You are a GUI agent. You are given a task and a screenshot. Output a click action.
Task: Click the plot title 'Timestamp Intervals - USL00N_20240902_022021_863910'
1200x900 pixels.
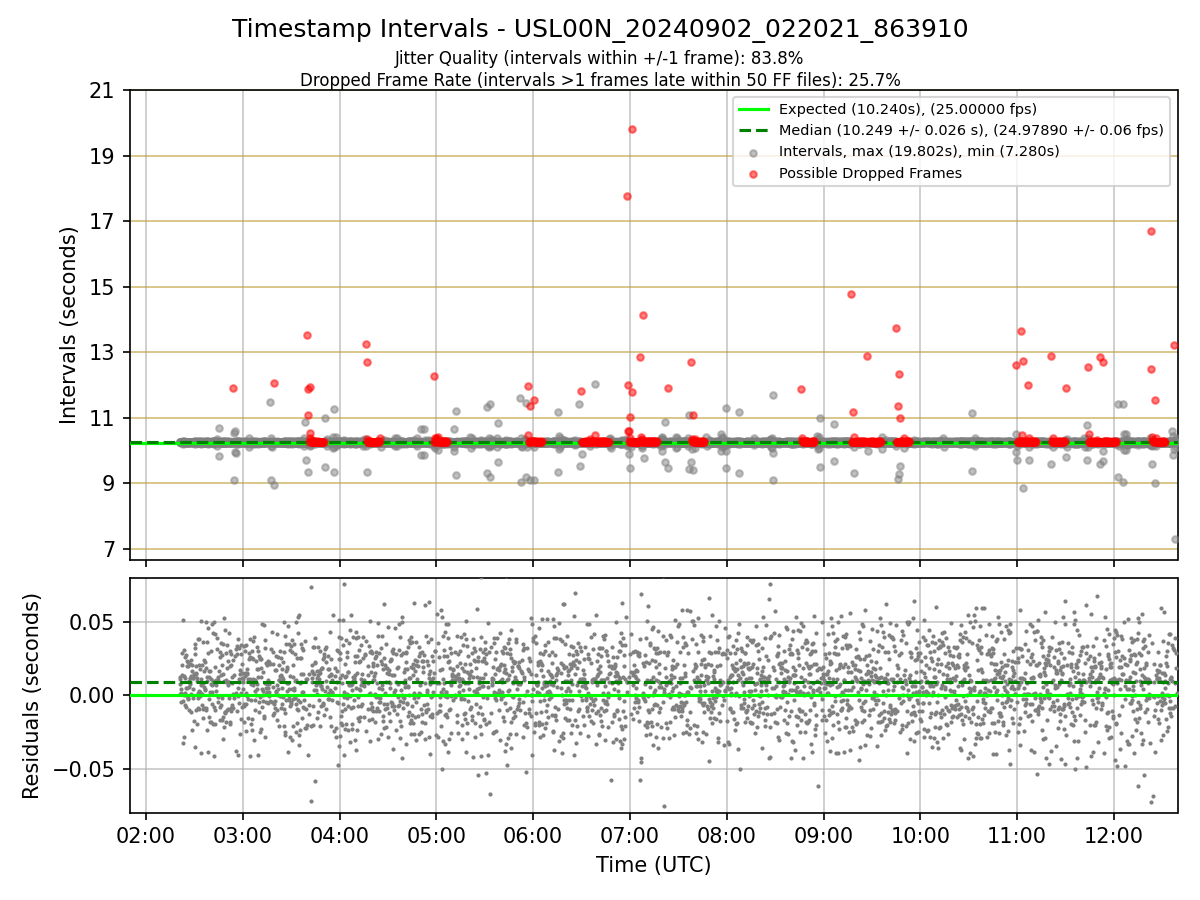(600, 29)
